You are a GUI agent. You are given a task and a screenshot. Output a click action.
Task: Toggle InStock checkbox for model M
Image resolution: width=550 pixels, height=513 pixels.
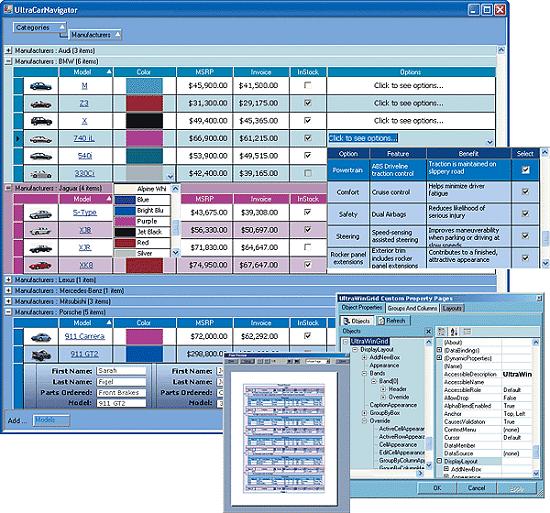point(308,85)
